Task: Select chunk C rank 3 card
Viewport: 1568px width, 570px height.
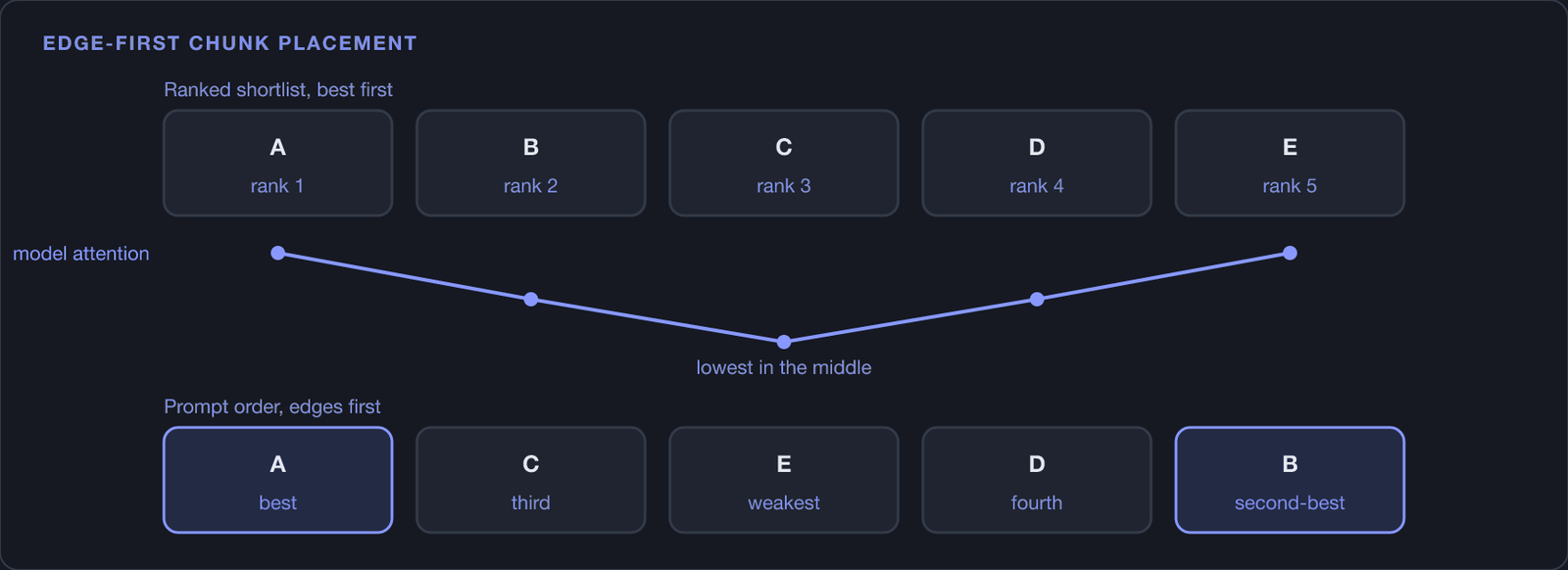Action: (784, 163)
